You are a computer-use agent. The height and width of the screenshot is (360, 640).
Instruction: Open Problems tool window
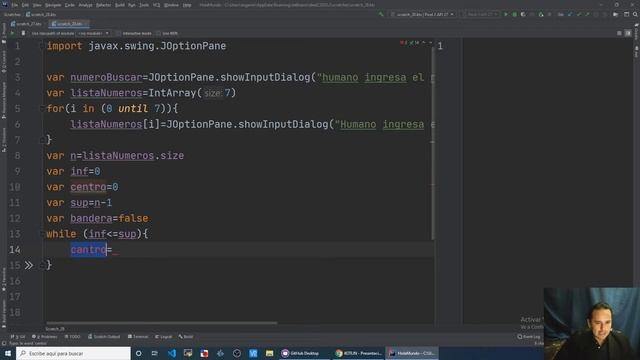(44, 337)
